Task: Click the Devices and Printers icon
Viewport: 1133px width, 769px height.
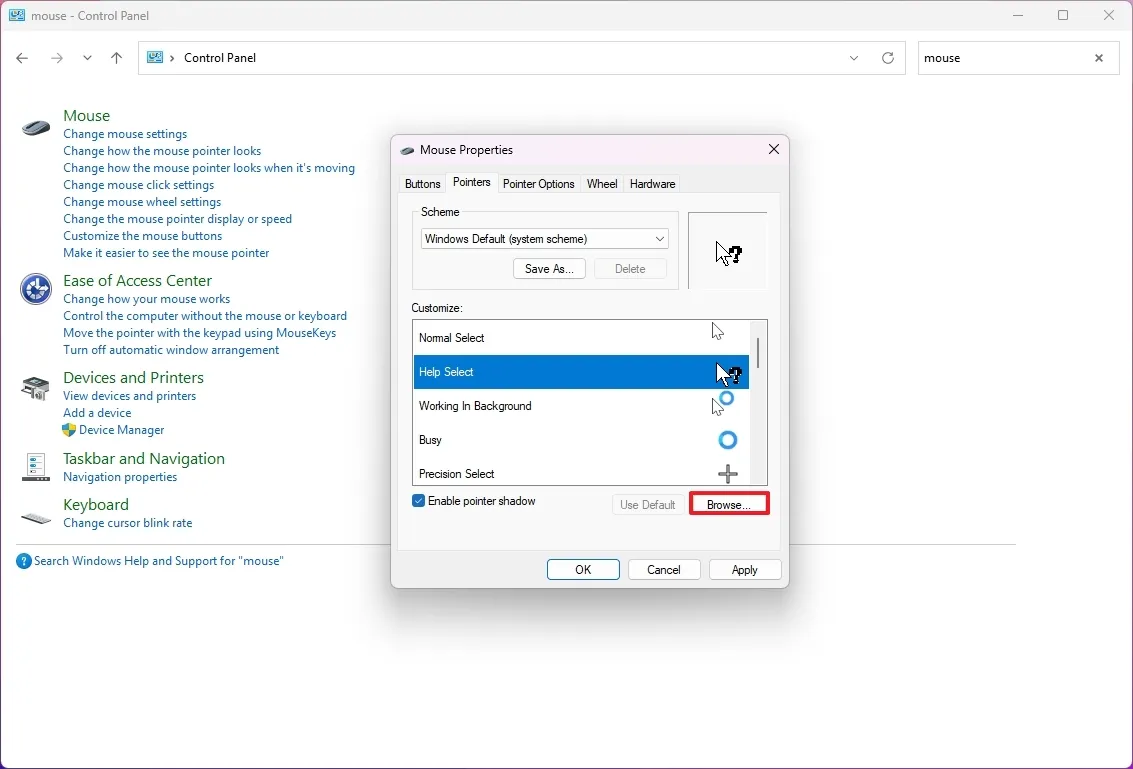Action: pos(35,387)
